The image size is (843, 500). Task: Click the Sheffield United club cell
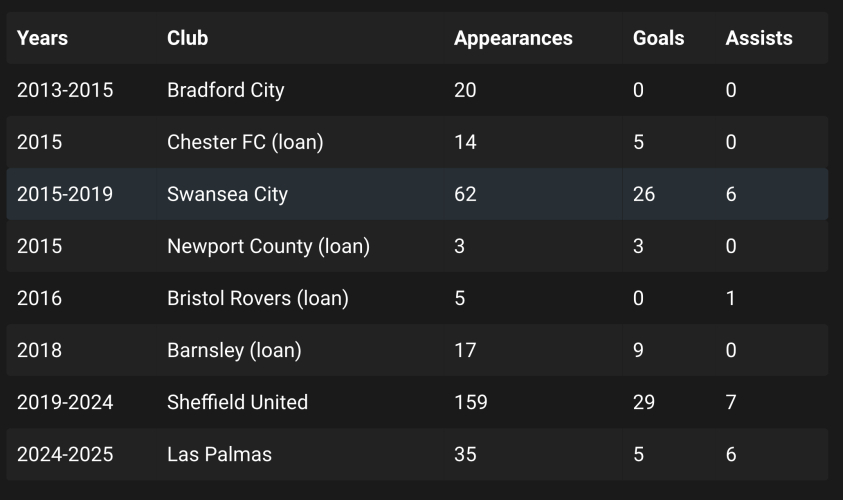(237, 402)
